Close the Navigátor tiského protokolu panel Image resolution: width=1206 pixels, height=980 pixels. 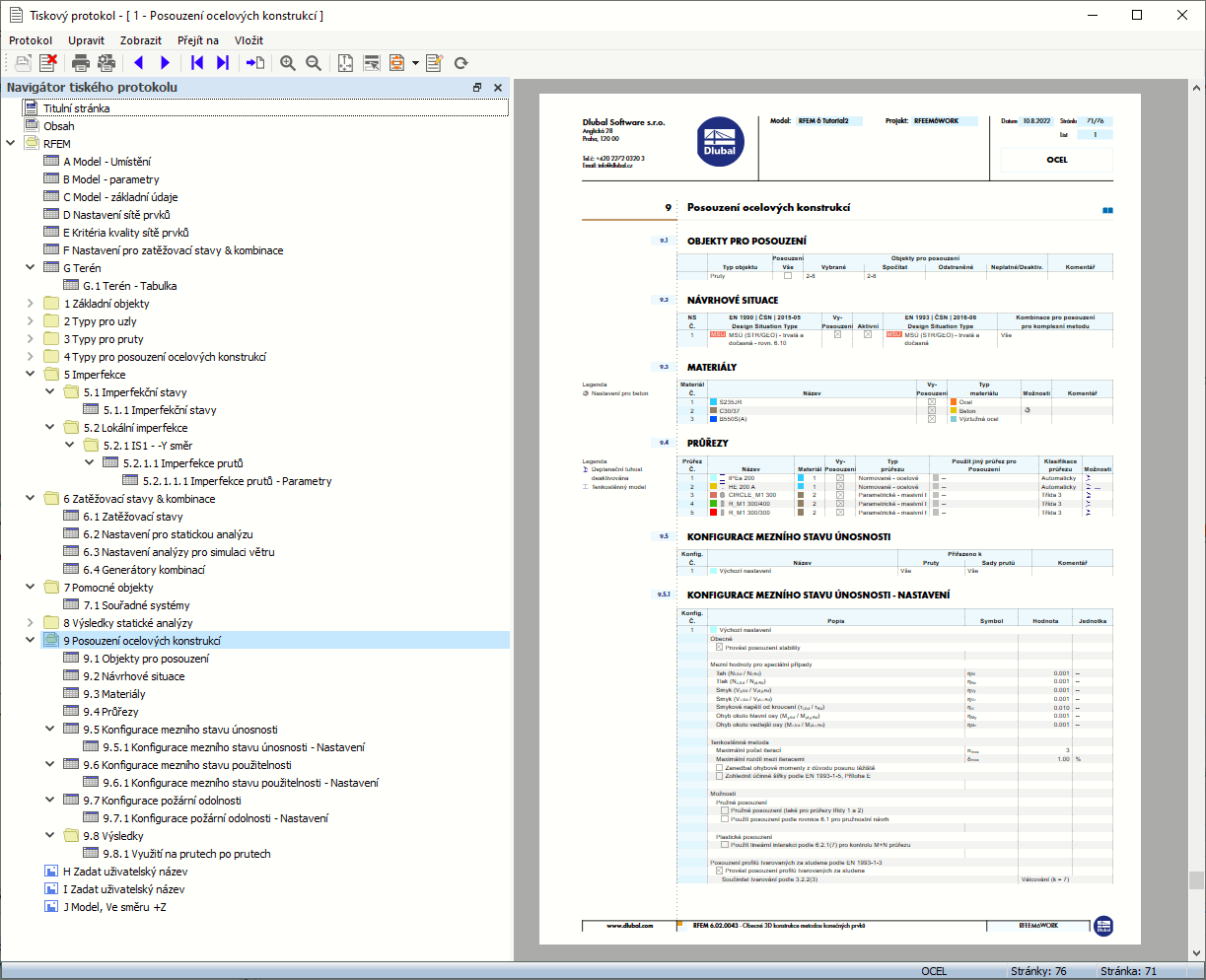click(x=498, y=88)
